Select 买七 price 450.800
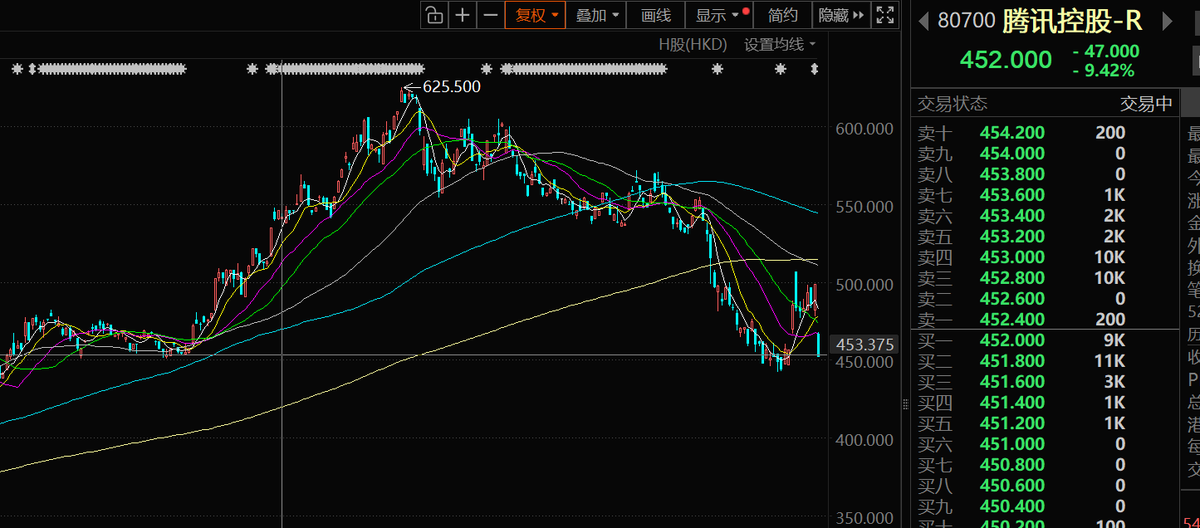Viewport: 1200px width, 528px height. click(x=1012, y=465)
